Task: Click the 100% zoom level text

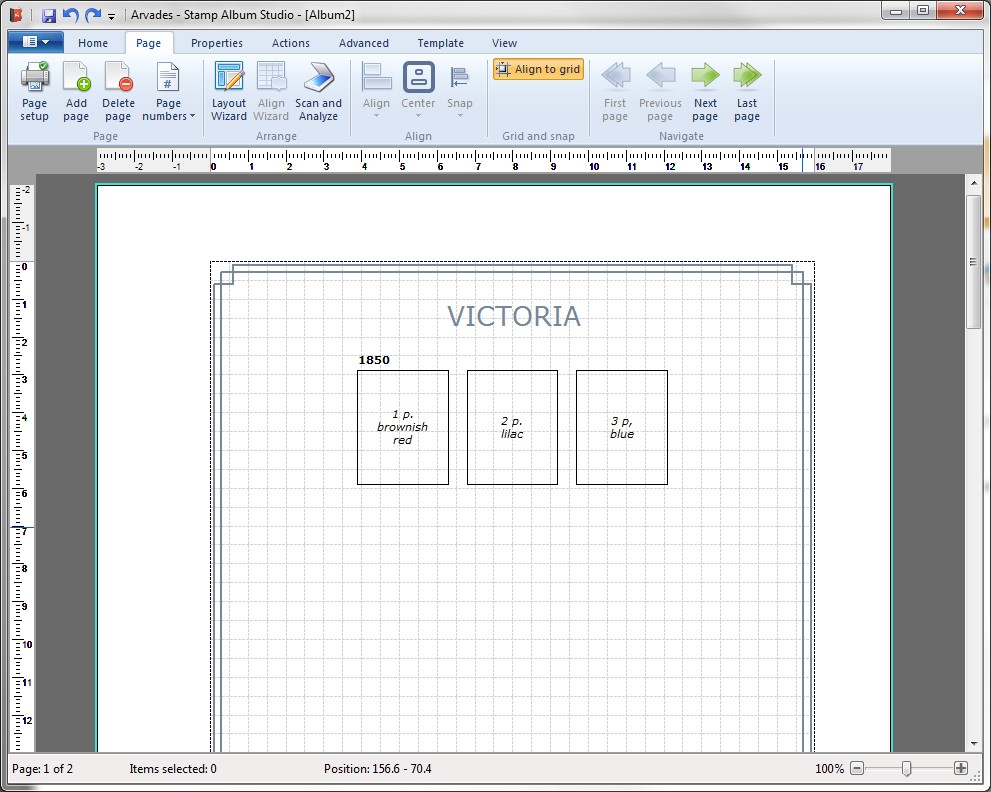Action: pos(829,769)
